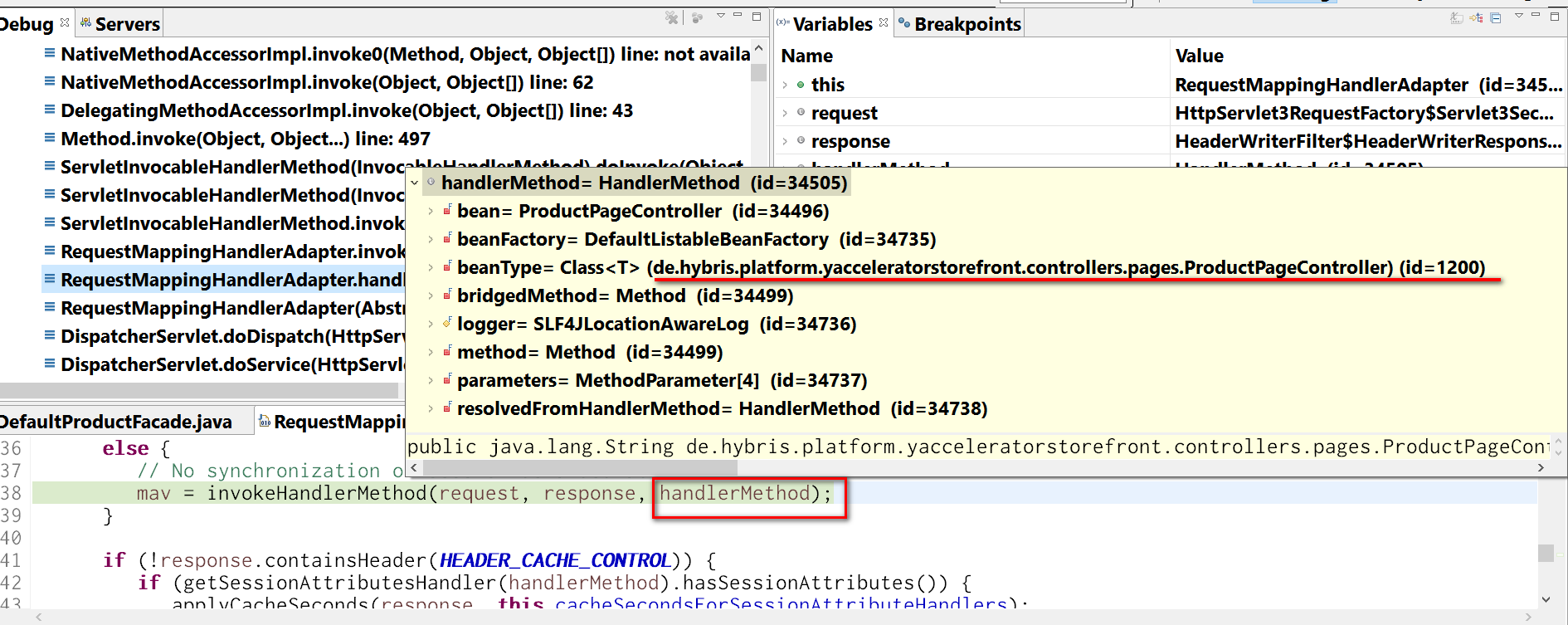The width and height of the screenshot is (1568, 625).
Task: Click the popup detail pane horizontal scrollbar
Action: (978, 467)
